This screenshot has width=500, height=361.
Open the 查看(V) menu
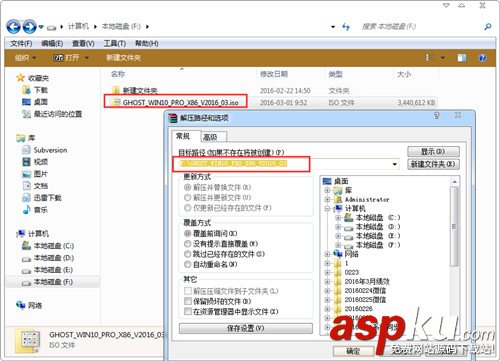[x=83, y=43]
